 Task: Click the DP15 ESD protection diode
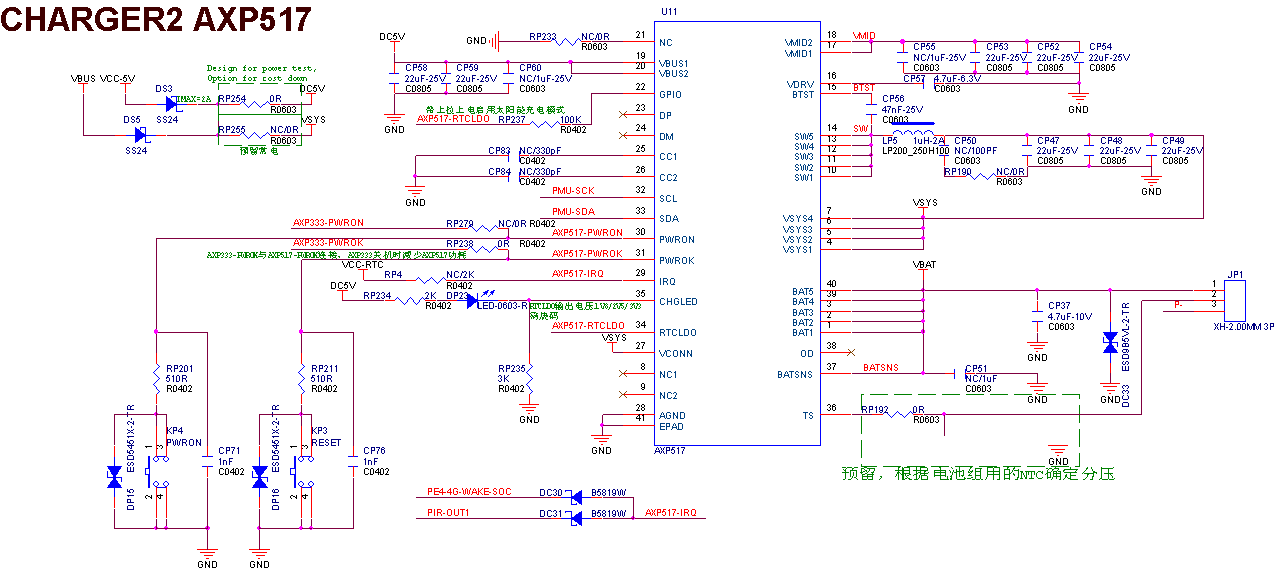pos(114,478)
